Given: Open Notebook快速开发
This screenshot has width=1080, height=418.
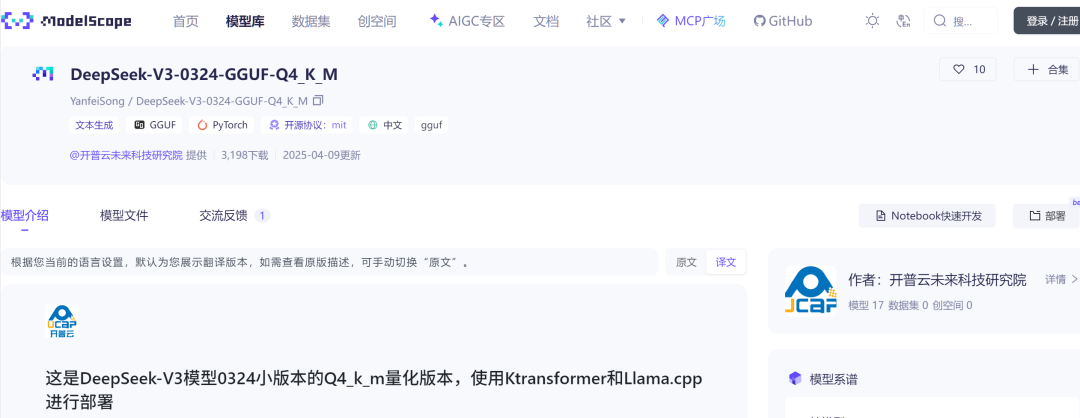Looking at the screenshot, I should (927, 216).
